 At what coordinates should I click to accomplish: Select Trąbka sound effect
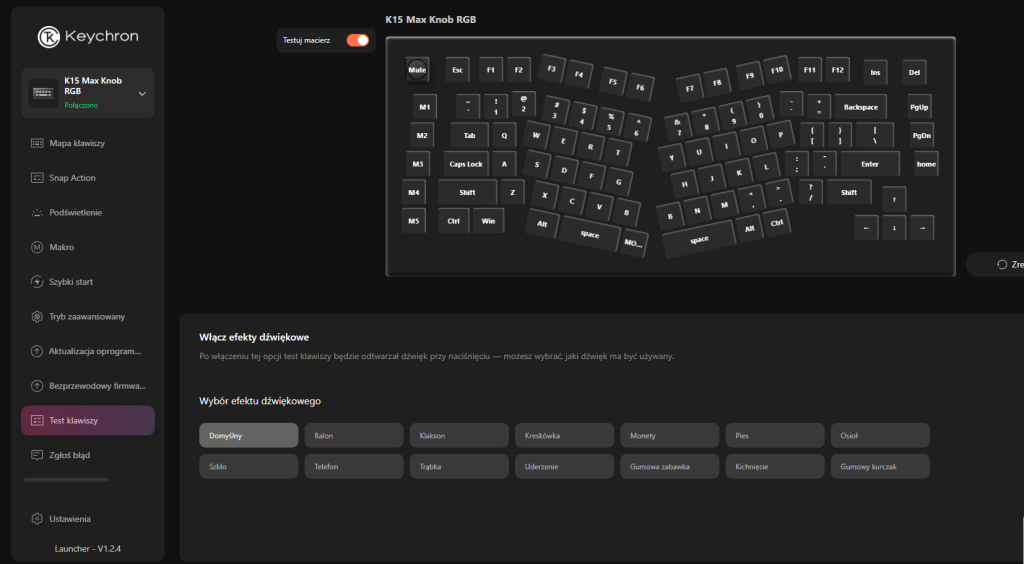click(x=459, y=467)
